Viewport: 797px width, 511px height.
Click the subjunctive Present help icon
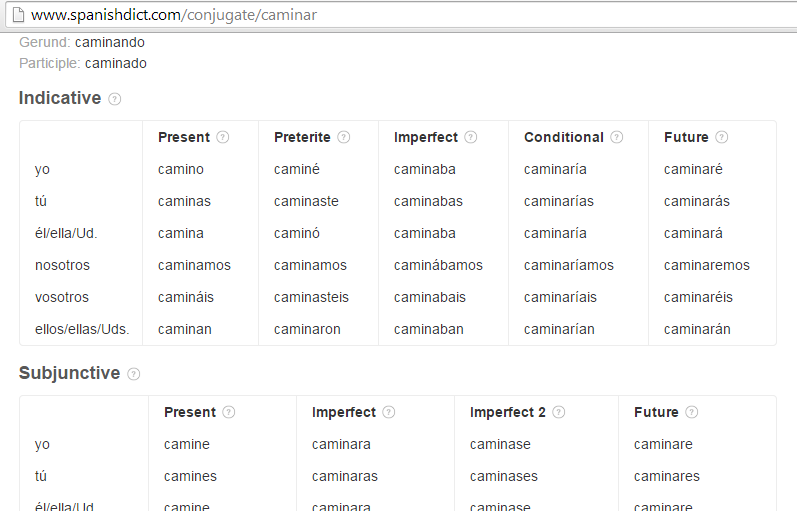[229, 412]
